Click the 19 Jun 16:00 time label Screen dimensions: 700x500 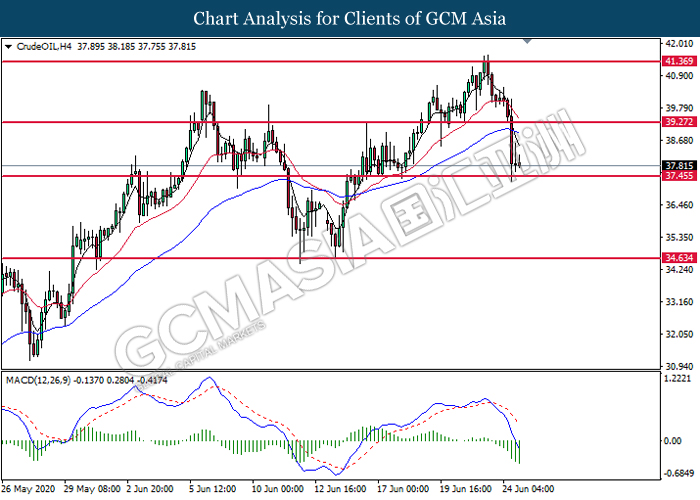tap(466, 489)
